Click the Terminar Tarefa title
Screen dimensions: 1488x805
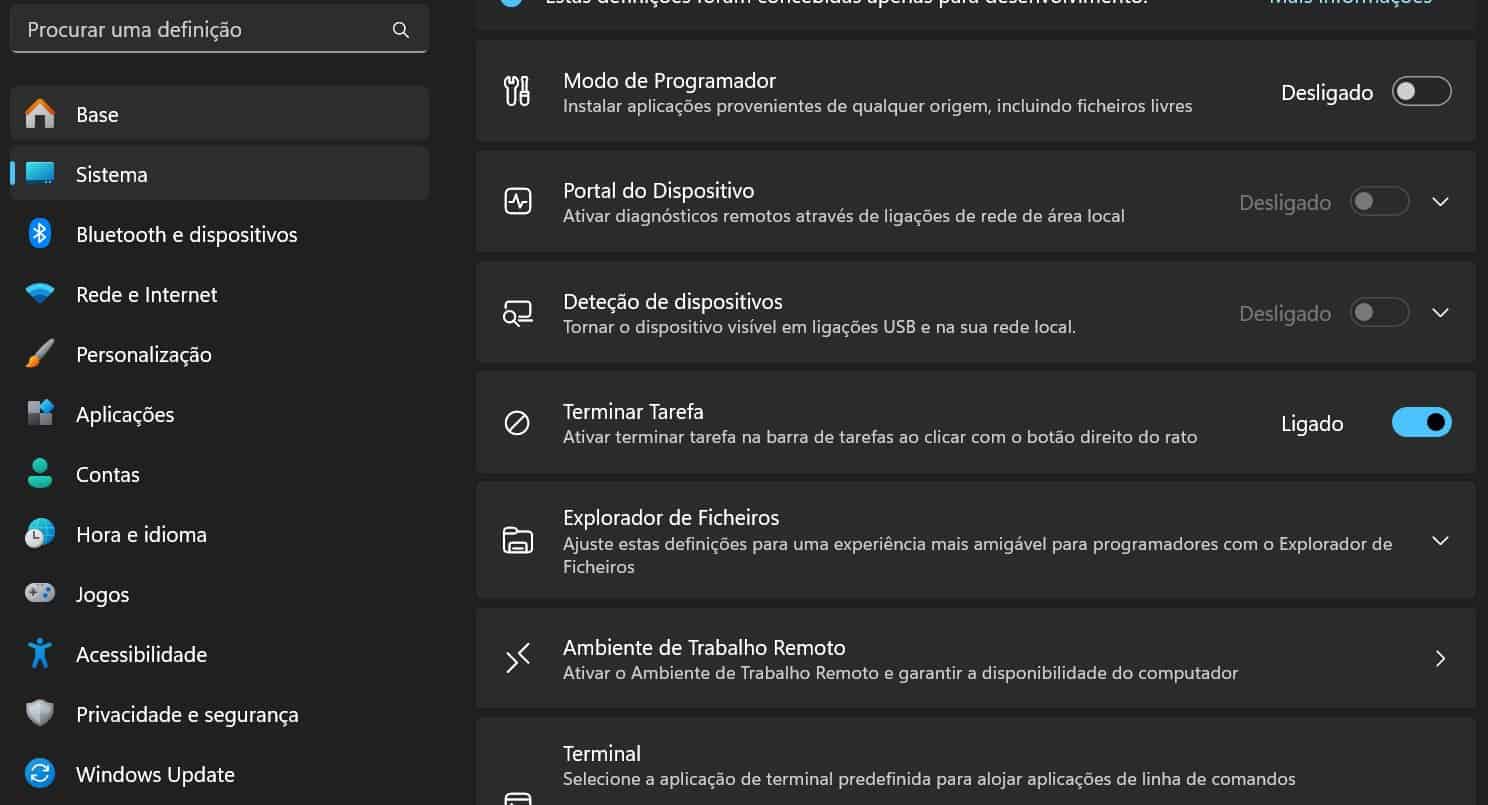pos(633,411)
